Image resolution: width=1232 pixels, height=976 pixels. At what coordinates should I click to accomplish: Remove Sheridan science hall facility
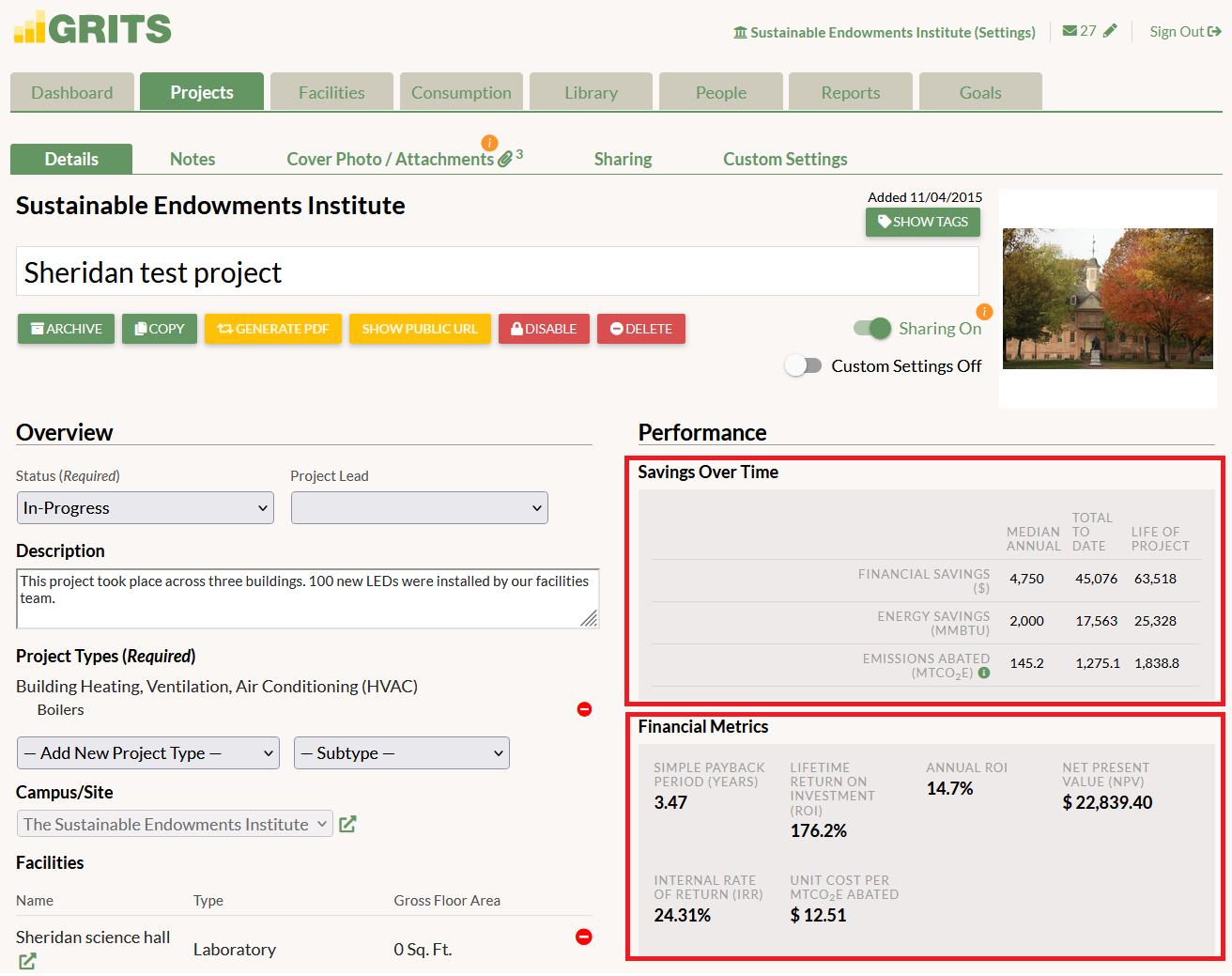pyautogui.click(x=584, y=937)
